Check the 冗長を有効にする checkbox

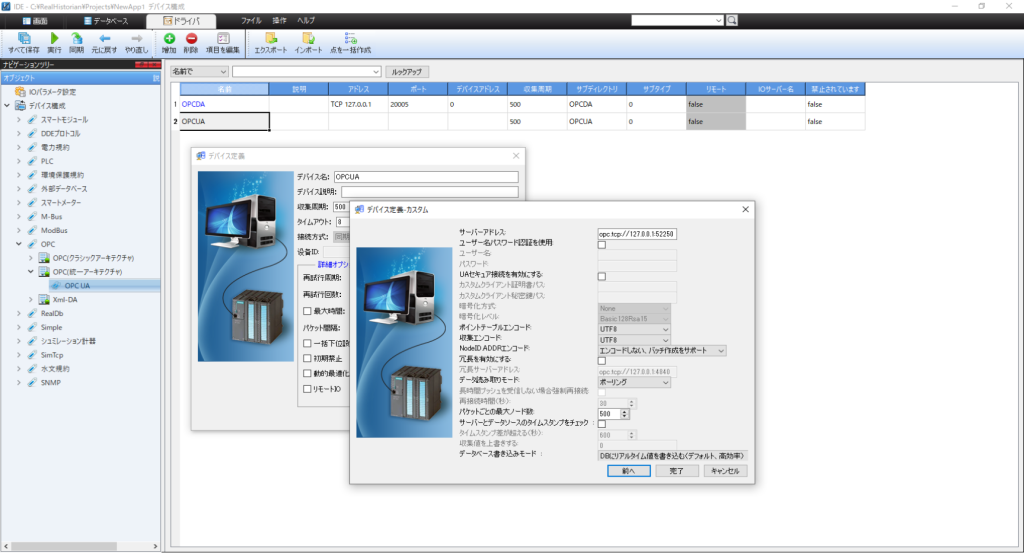coord(602,360)
